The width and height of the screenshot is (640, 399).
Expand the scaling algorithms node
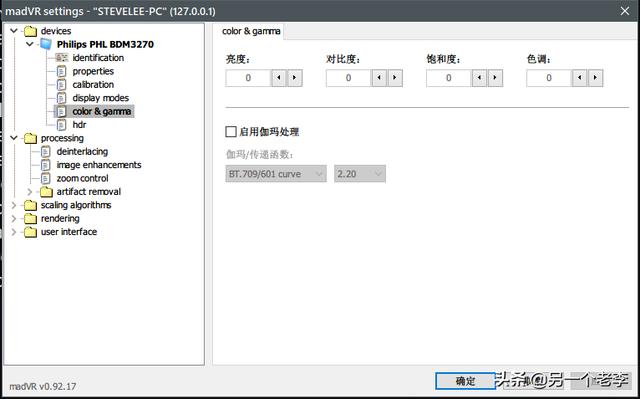(14, 205)
